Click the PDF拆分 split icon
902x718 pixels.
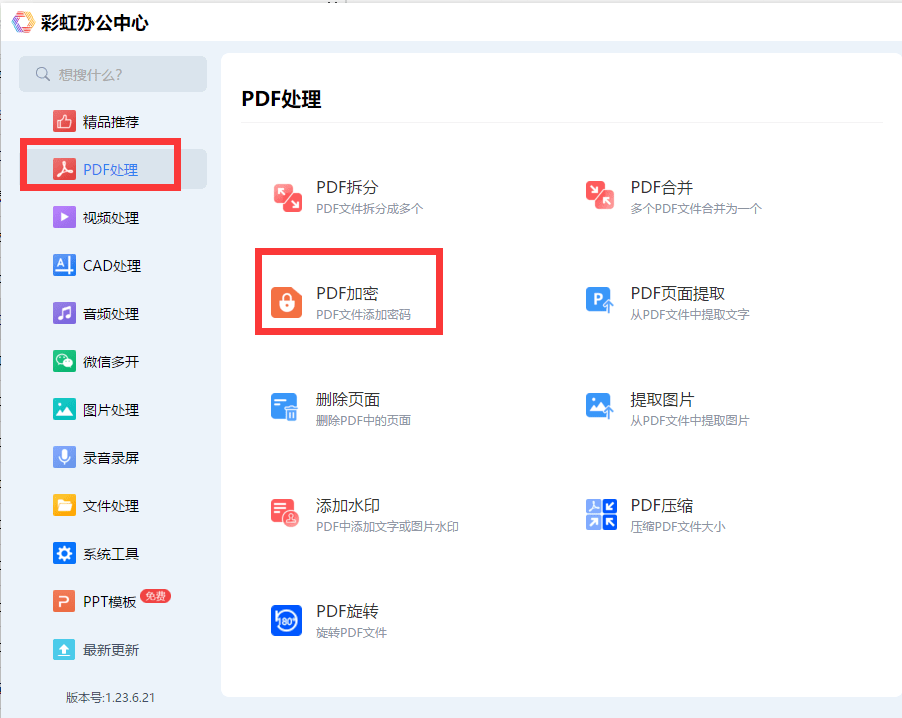tap(287, 197)
